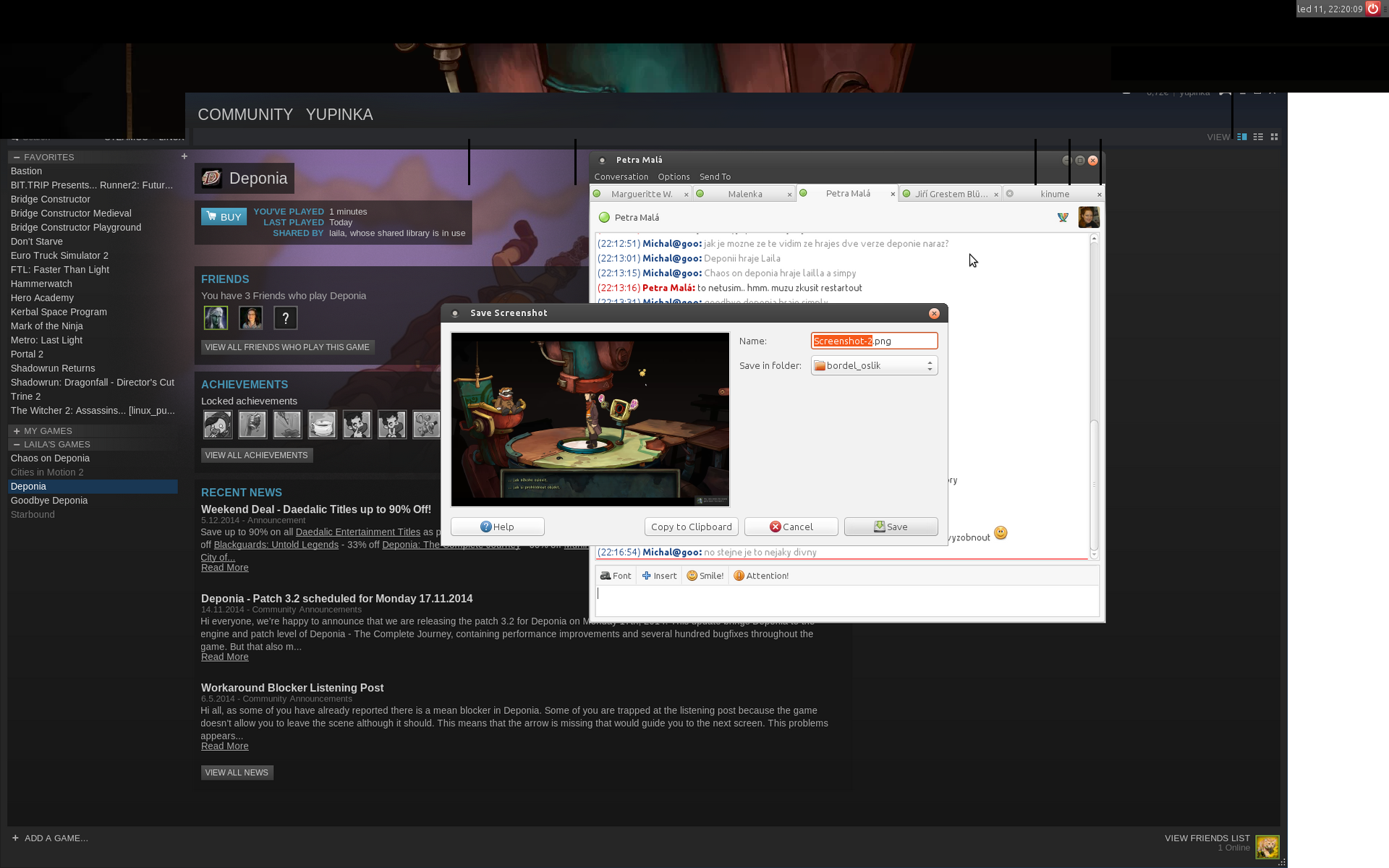The width and height of the screenshot is (1389, 868).
Task: Click Attention! button in chat toolbar
Action: click(x=761, y=576)
